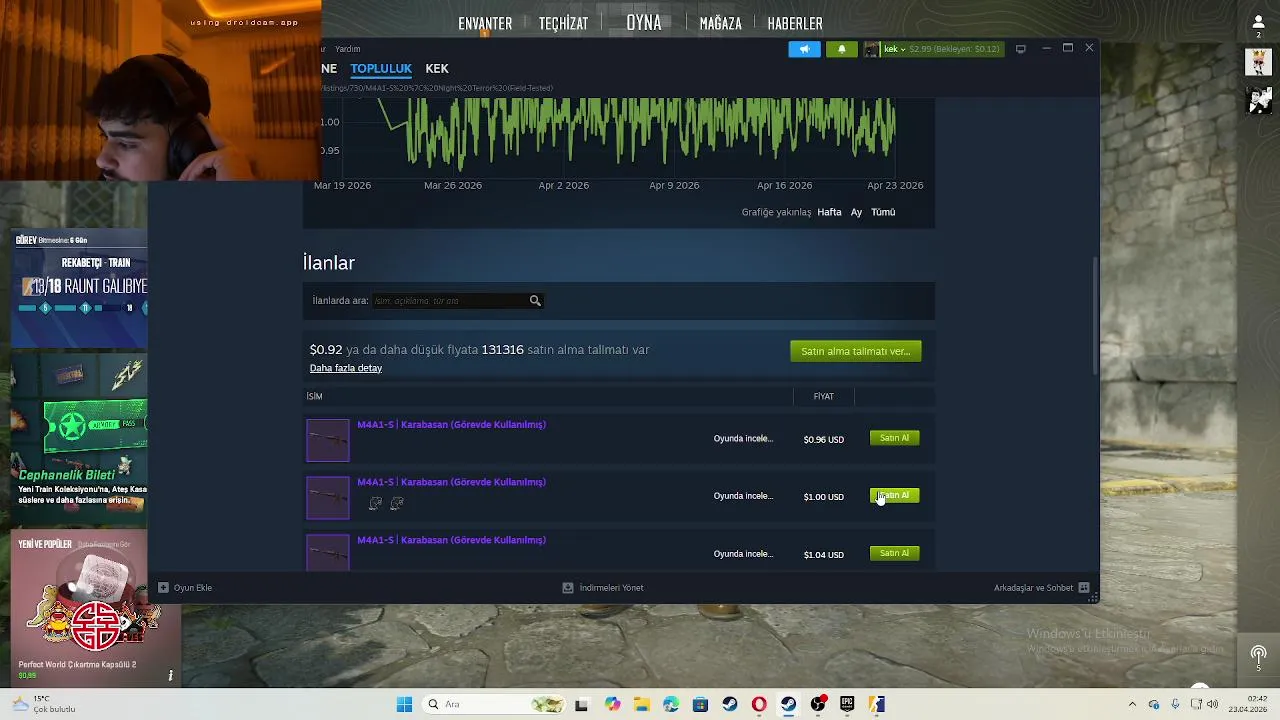1280x720 pixels.
Task: Switch to the KEK profile tab
Action: 437,69
